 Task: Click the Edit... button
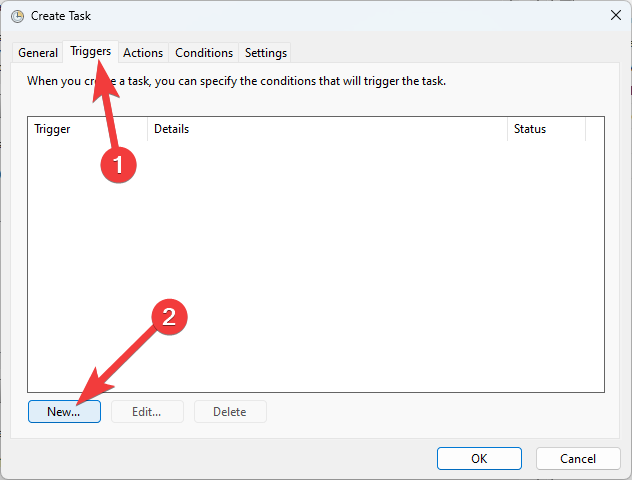tap(149, 411)
